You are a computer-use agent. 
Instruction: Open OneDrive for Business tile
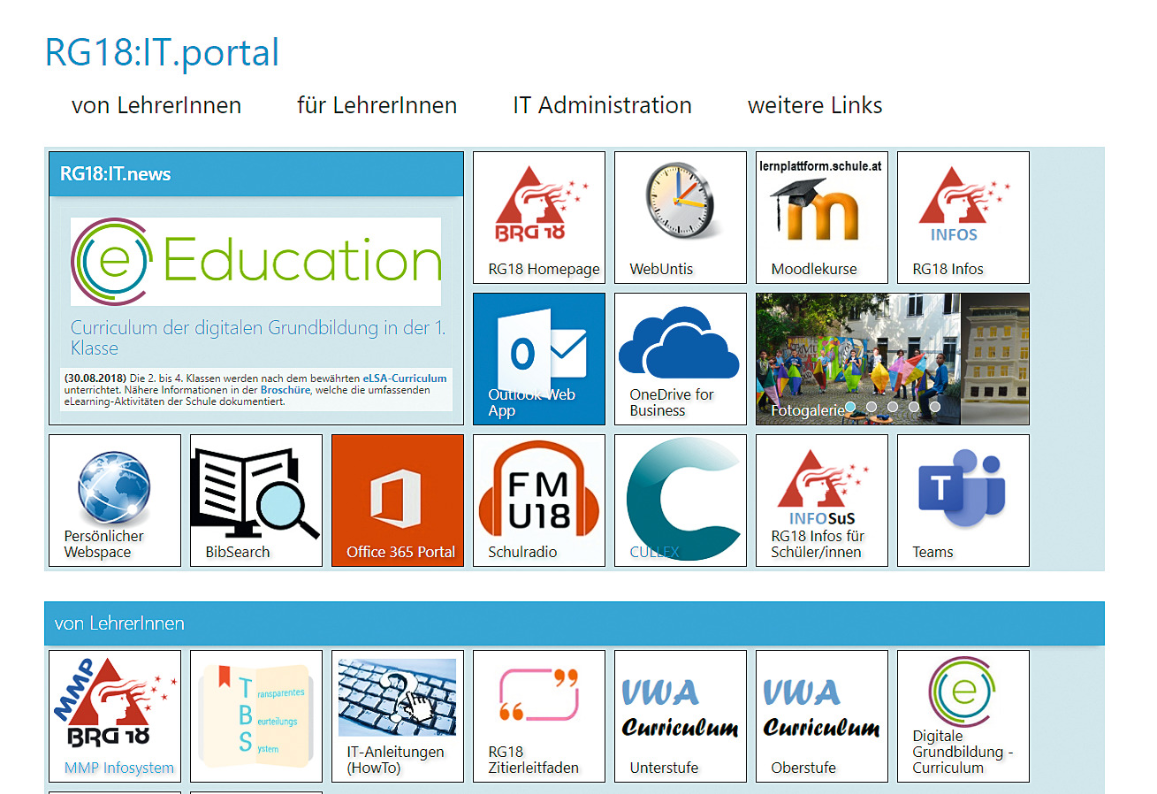click(680, 359)
